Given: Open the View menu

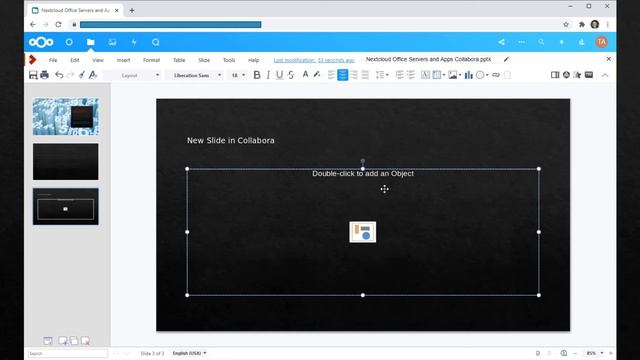Looking at the screenshot, I should 98,60.
